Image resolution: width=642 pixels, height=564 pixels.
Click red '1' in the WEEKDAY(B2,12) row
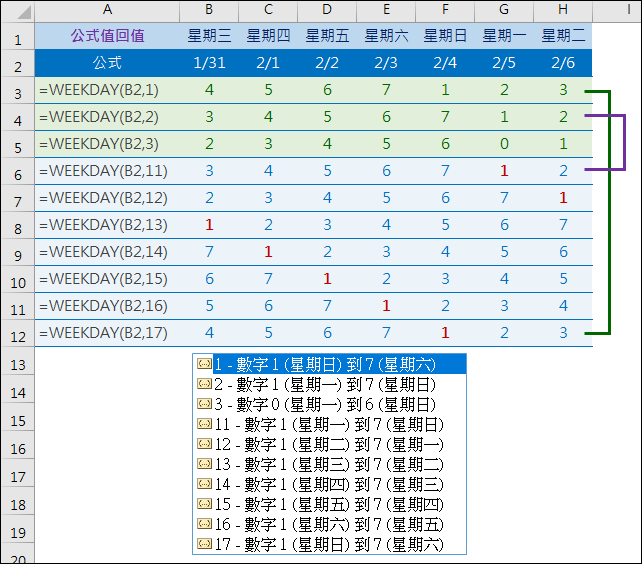pos(563,198)
